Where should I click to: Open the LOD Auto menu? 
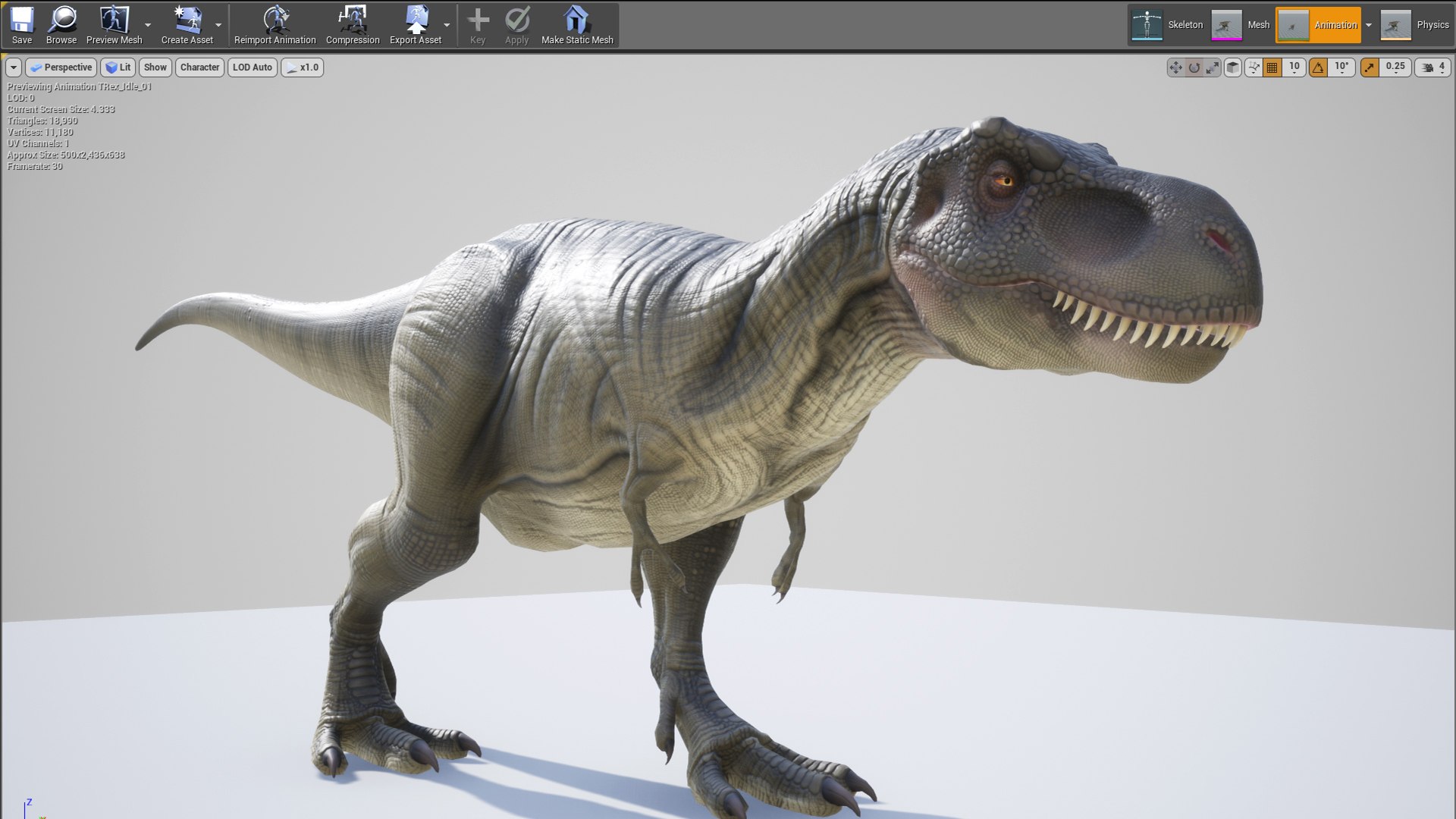click(253, 67)
